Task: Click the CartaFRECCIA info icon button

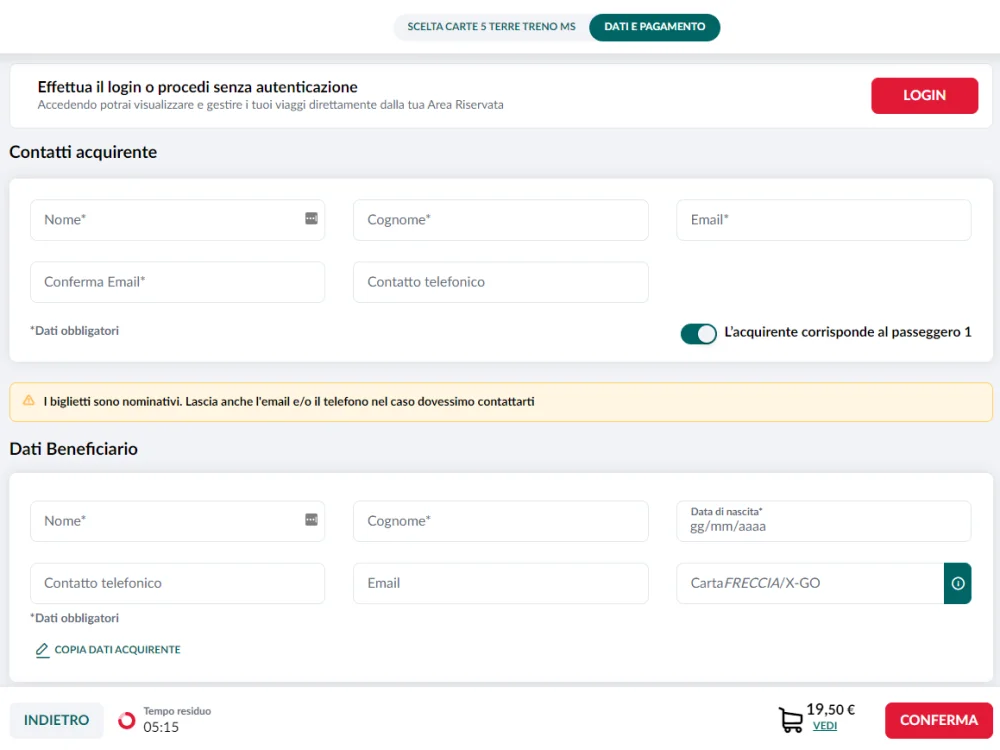Action: pyautogui.click(x=957, y=583)
